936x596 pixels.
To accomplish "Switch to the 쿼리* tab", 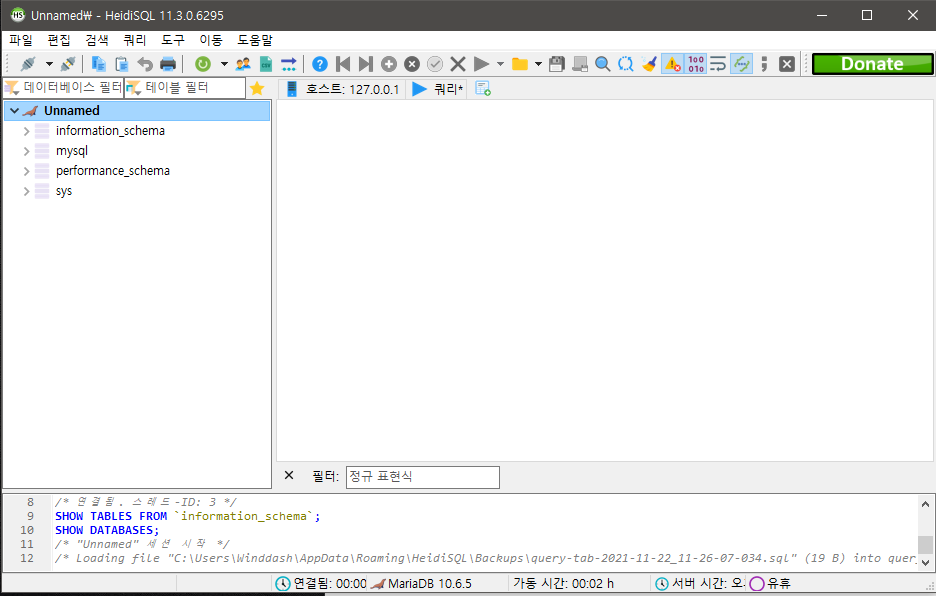I will point(438,89).
